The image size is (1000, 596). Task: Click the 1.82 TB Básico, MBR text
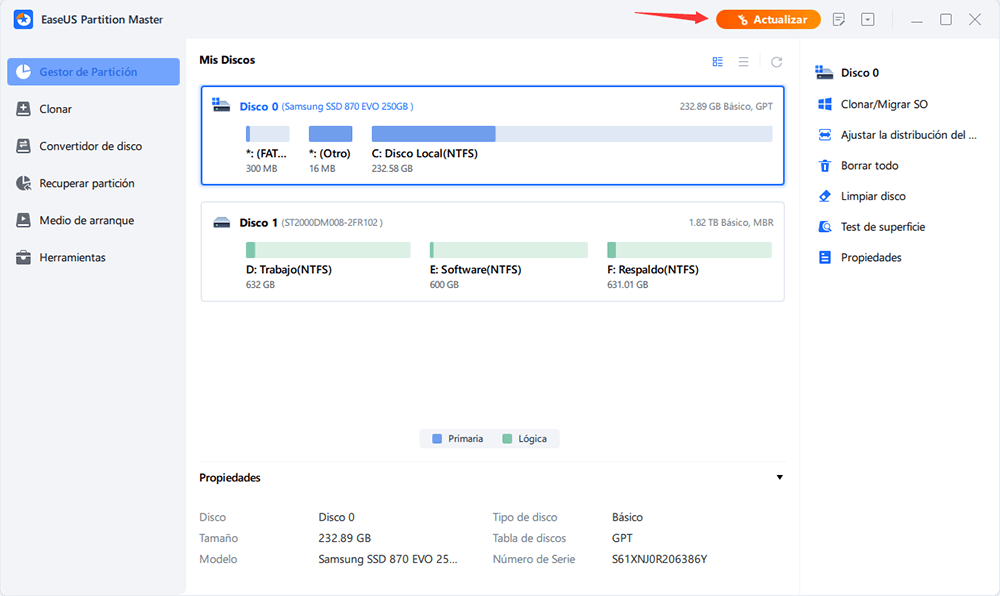[731, 222]
